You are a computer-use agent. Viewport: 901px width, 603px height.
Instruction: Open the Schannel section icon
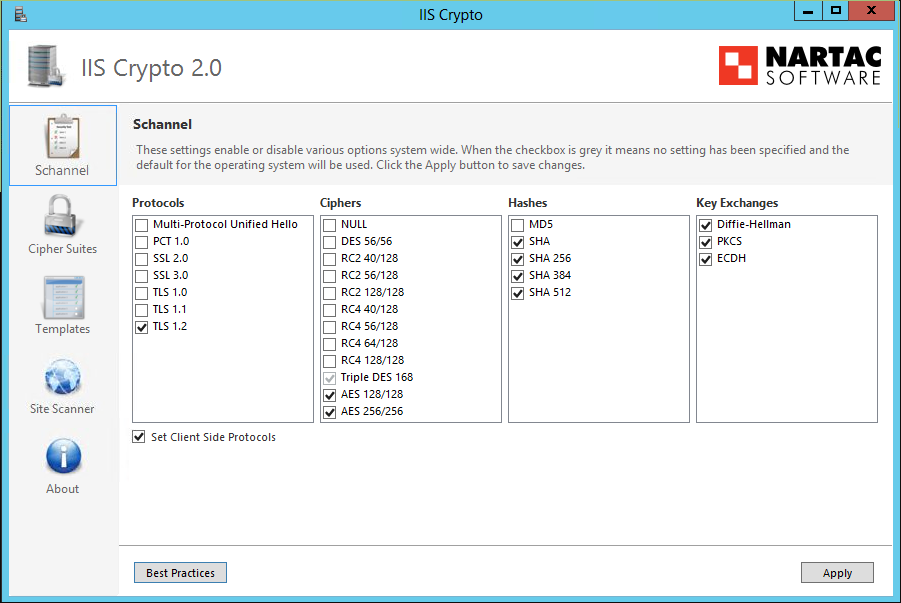[x=63, y=137]
